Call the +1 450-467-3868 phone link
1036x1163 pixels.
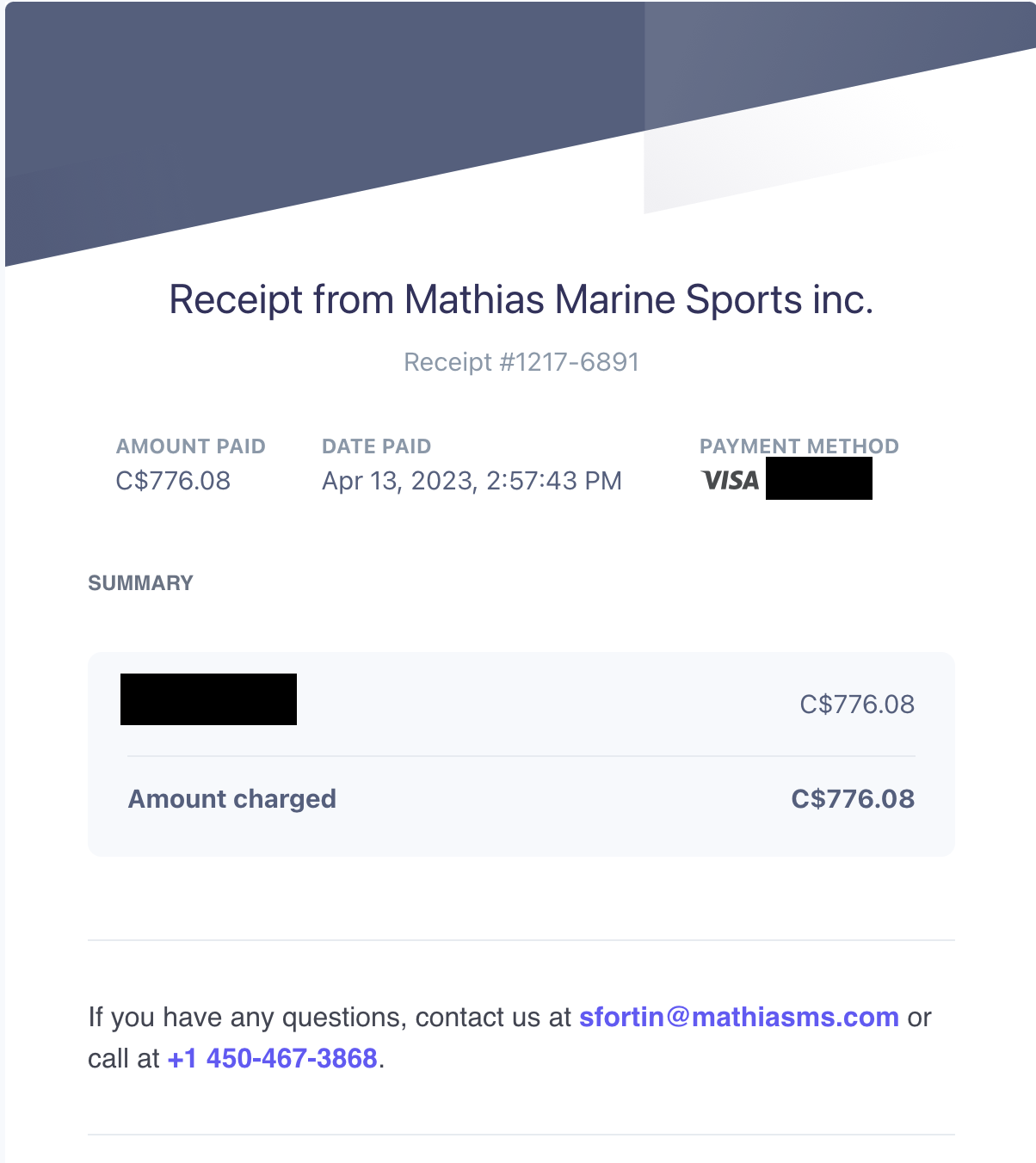click(273, 1058)
